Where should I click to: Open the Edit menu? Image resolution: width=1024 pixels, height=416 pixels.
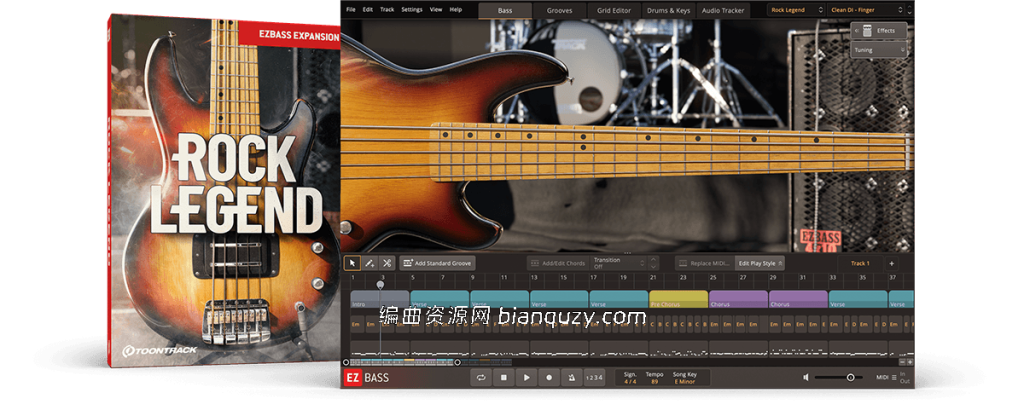point(368,10)
